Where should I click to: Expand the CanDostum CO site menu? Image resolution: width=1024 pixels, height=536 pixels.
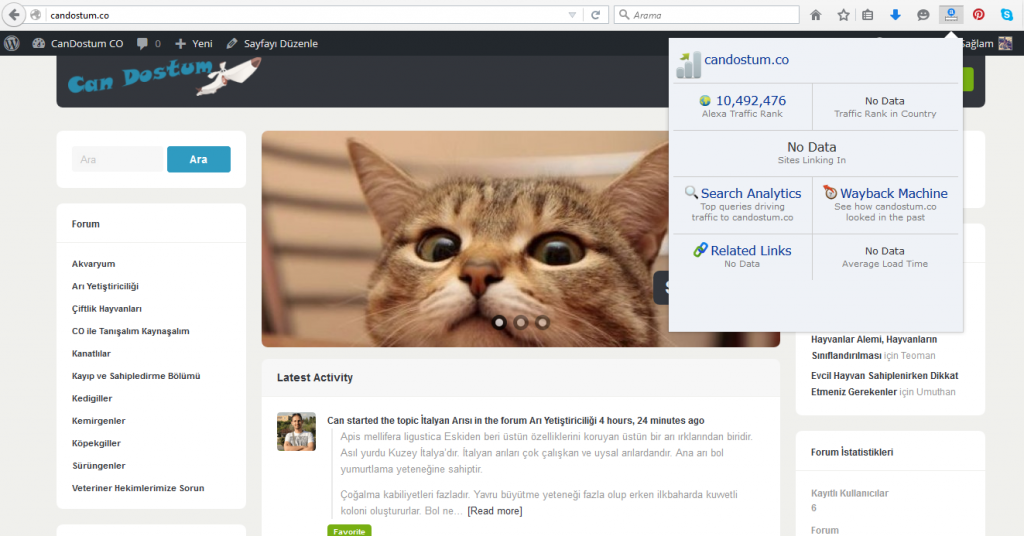point(78,44)
